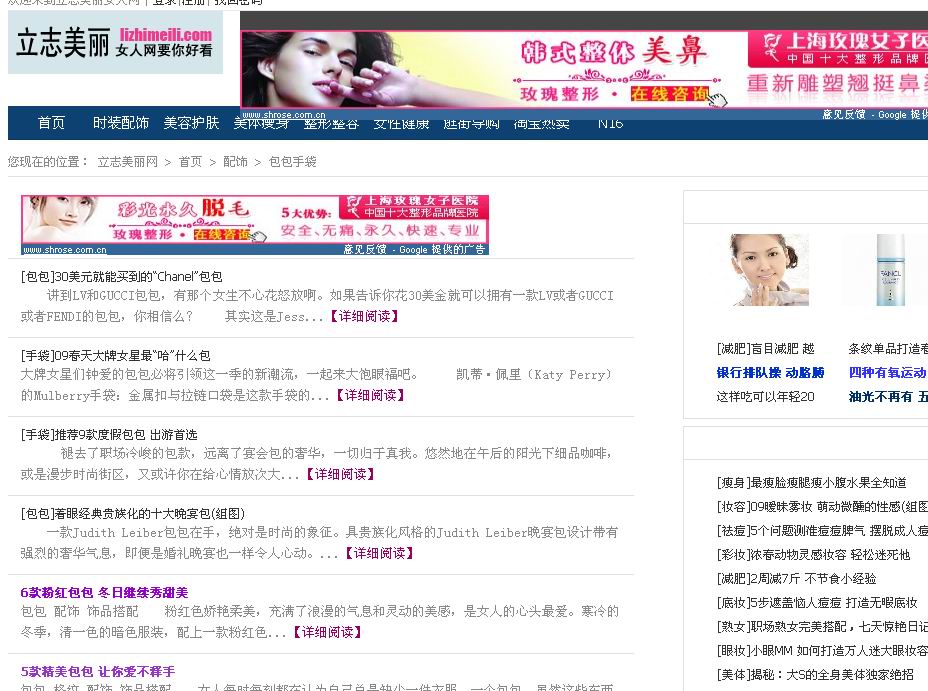Open [美体]揭秘：大S的全身美体独家绝招
Viewport: 928px width, 691px height.
click(x=815, y=674)
